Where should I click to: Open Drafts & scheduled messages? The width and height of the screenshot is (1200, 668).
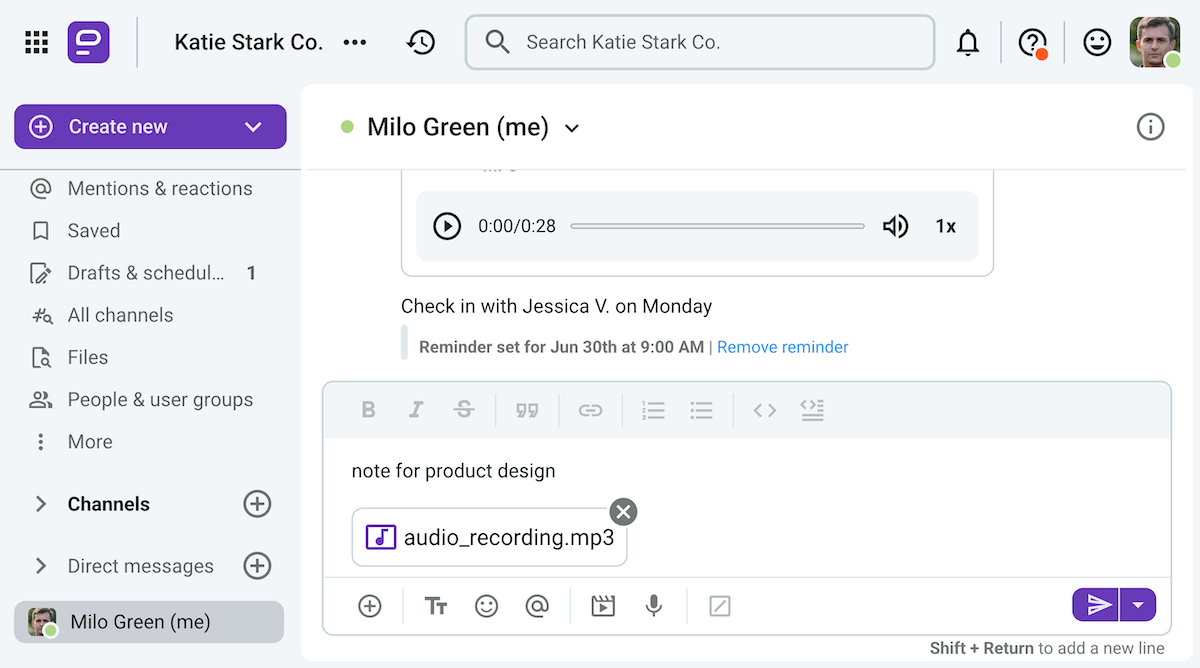coord(146,273)
